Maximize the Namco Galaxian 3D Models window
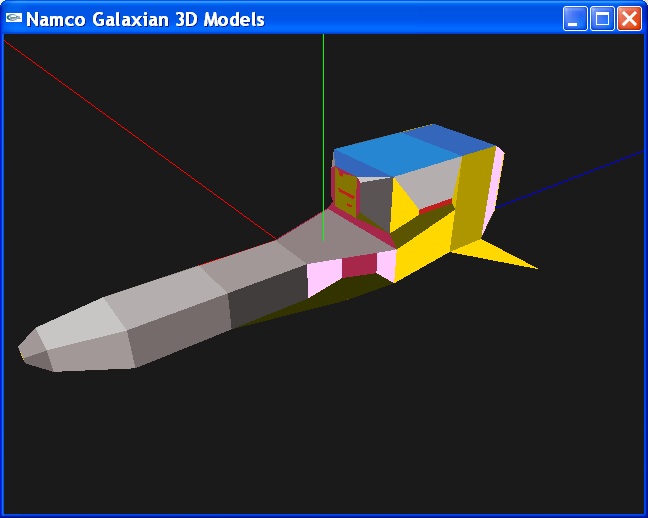Viewport: 648px width, 518px height. 602,19
